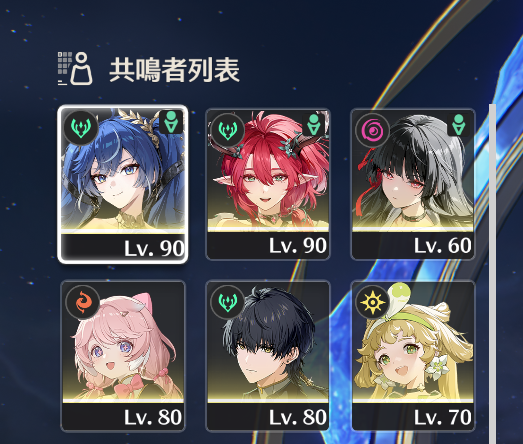Select the black-haired Lv. 60 resonator
The height and width of the screenshot is (444, 523).
coord(413,184)
